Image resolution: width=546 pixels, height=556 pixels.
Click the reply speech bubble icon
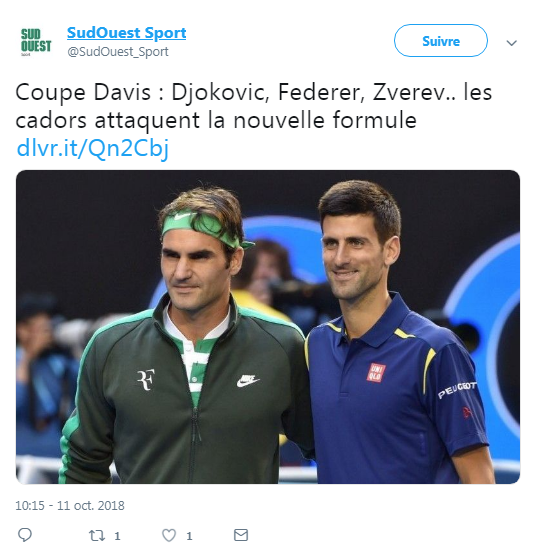(25, 535)
